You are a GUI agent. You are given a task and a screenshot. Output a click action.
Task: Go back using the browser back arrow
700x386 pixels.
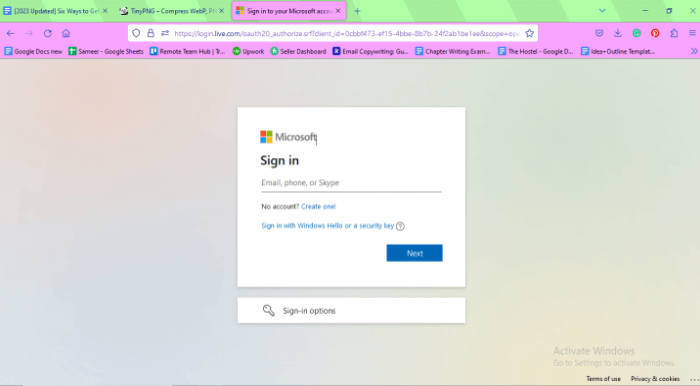11,33
